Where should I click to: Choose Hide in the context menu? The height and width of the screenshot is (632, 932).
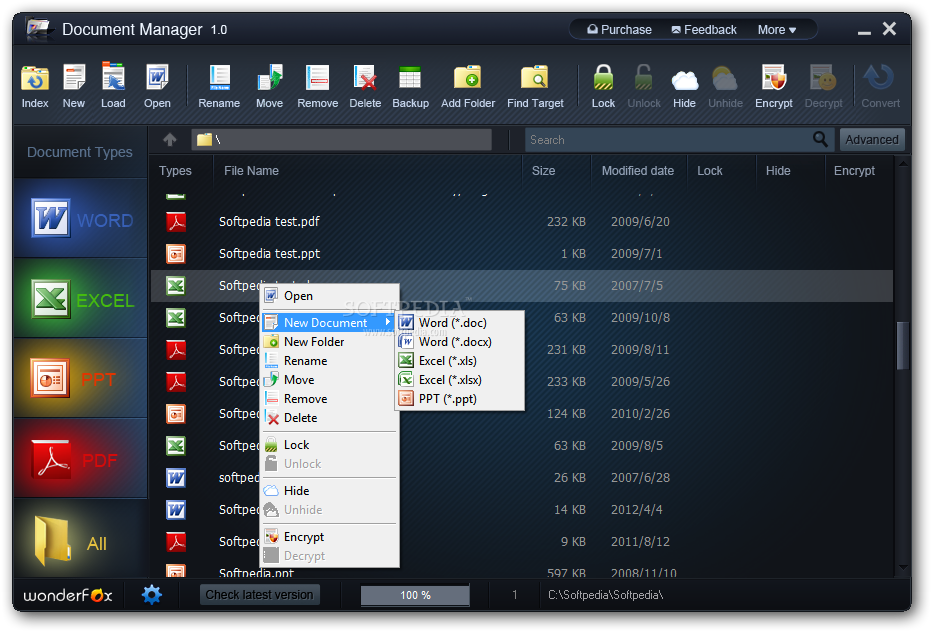[330, 490]
